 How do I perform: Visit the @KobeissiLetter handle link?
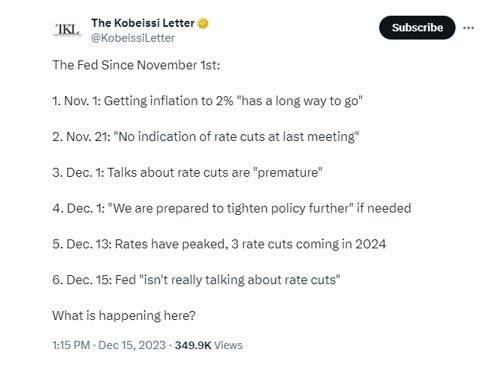coord(133,38)
